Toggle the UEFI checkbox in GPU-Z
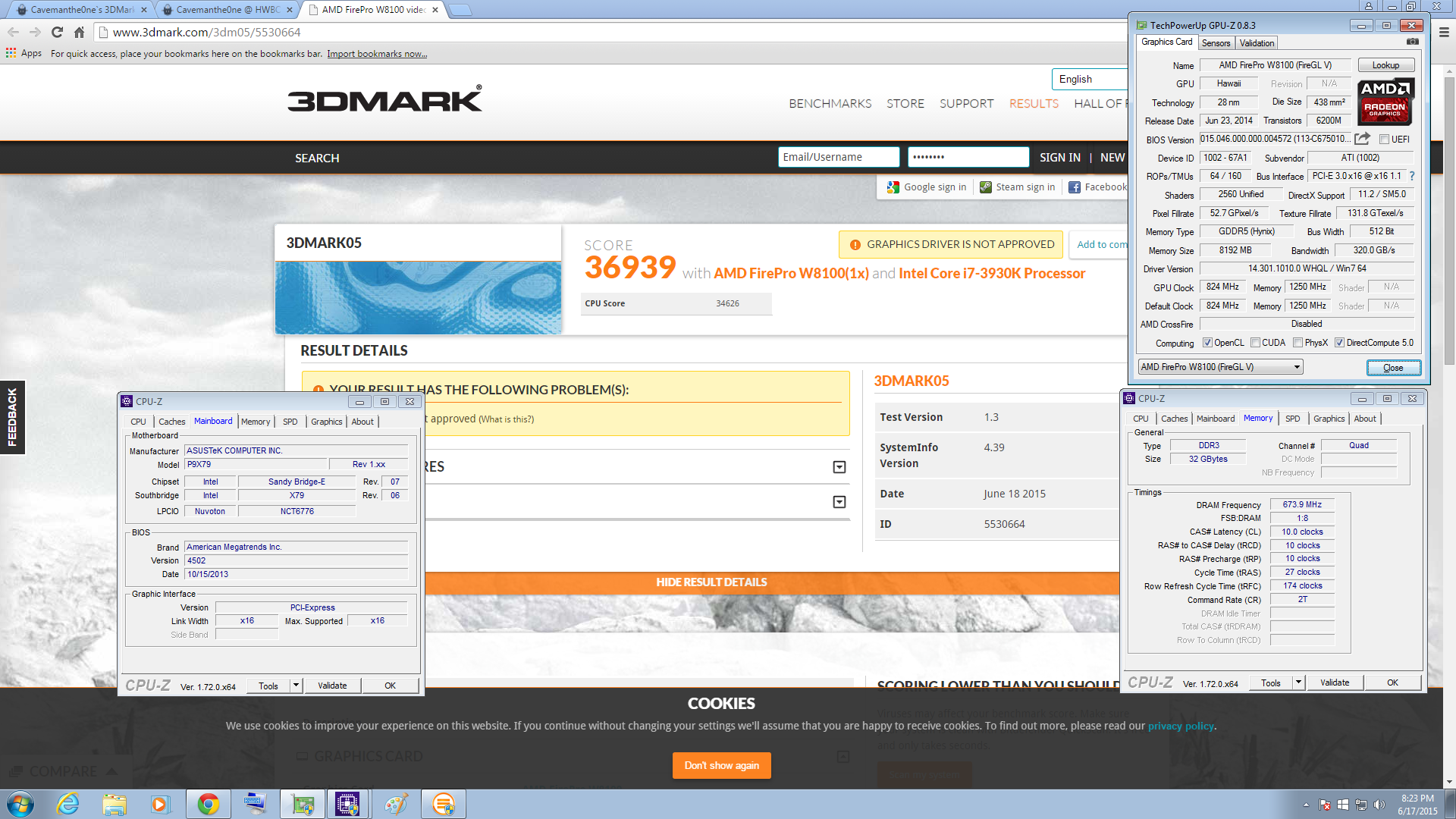The height and width of the screenshot is (819, 1456). 1385,140
